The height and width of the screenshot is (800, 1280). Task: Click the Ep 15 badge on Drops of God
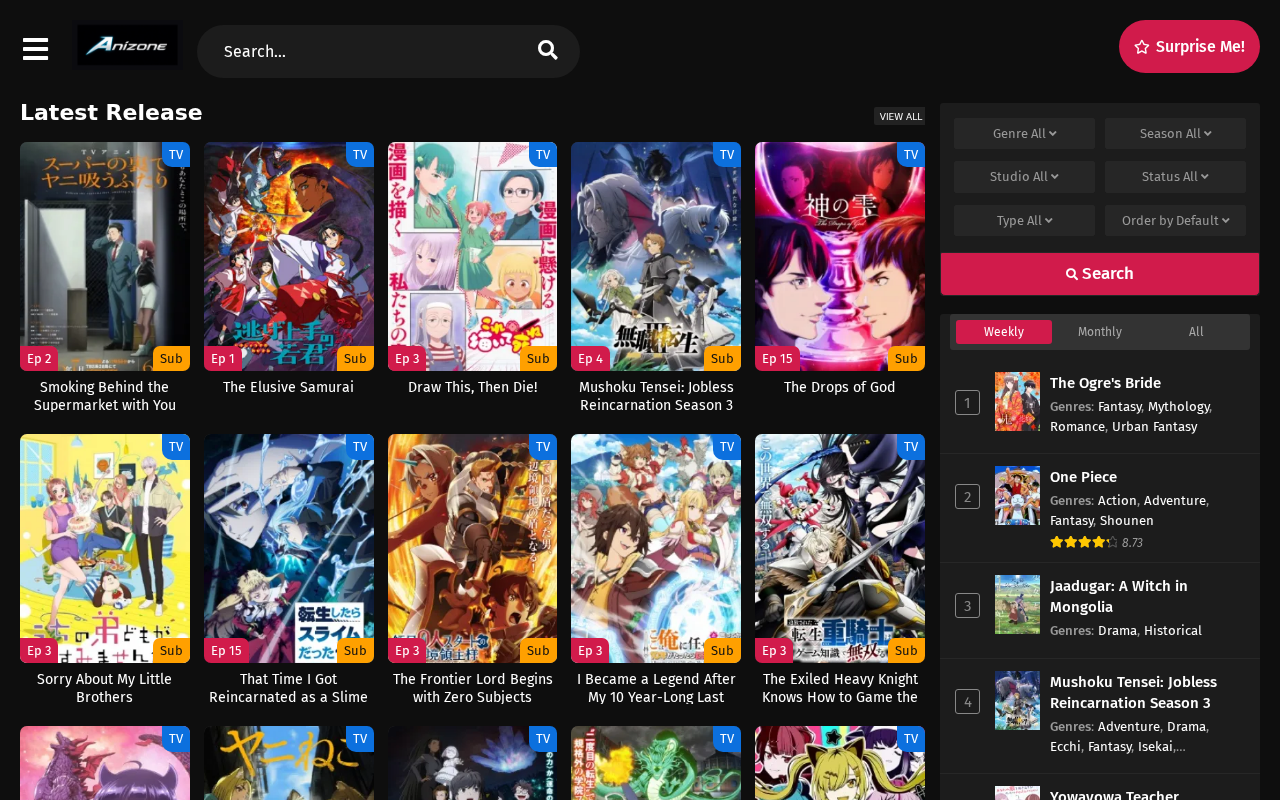pos(777,359)
